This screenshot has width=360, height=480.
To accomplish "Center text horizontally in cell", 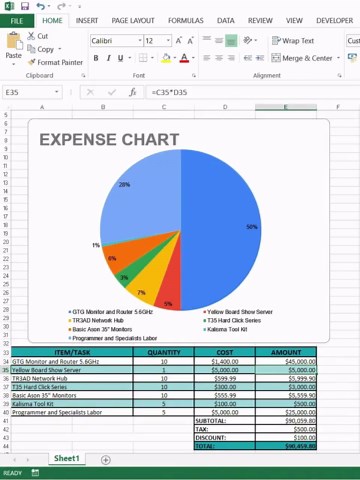I will (219, 58).
